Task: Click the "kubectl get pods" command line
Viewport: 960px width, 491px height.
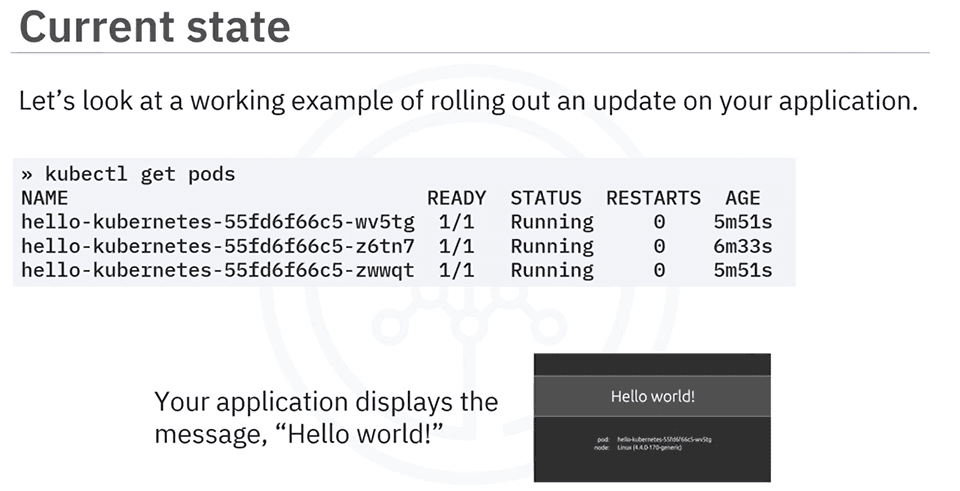Action: click(128, 174)
